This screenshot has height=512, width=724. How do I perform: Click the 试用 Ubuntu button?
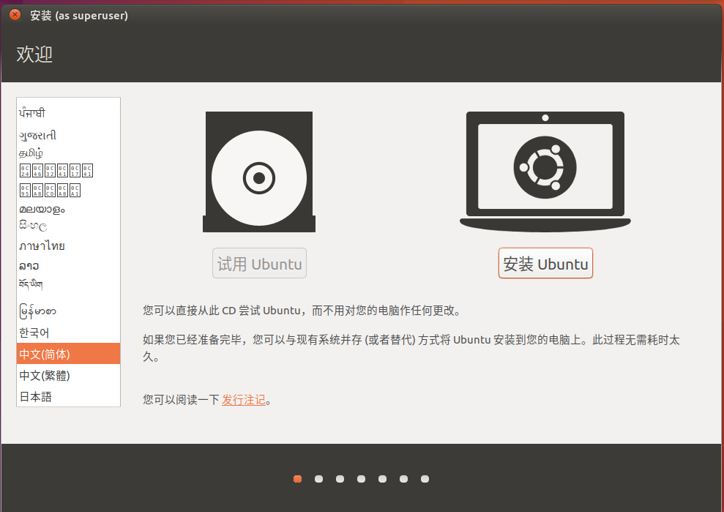coord(259,264)
